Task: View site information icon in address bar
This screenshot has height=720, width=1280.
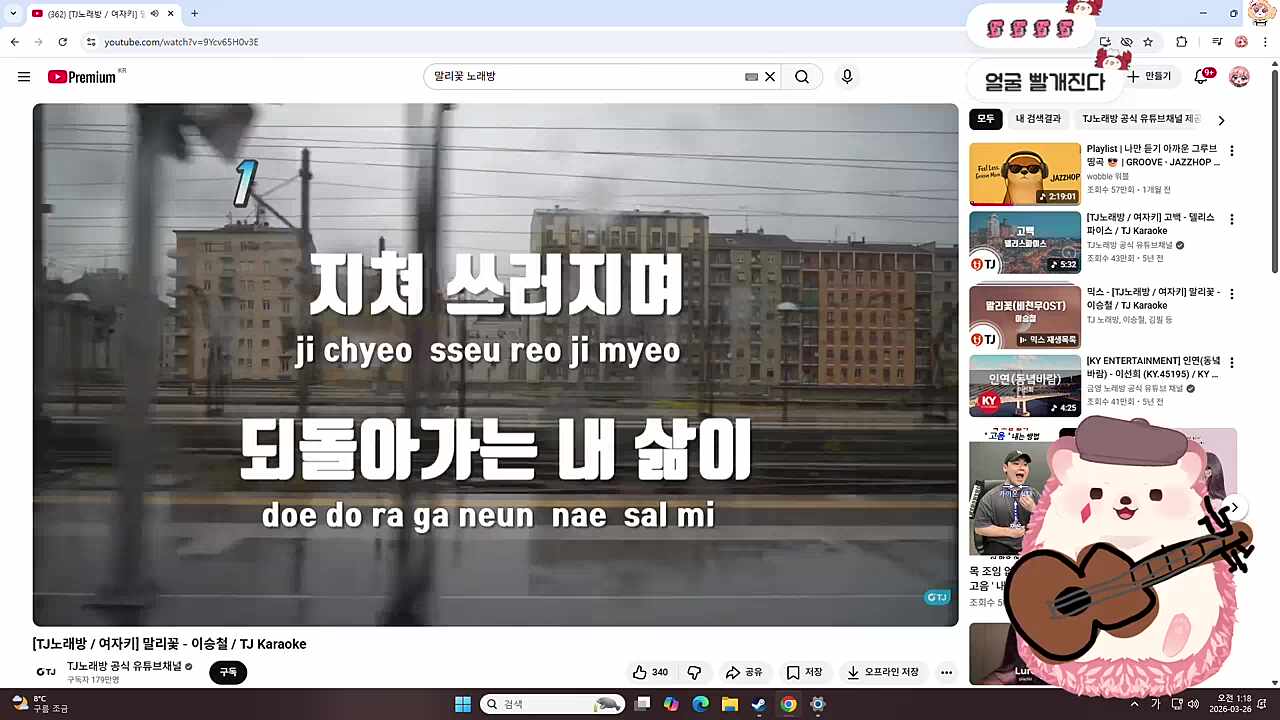Action: tap(91, 42)
